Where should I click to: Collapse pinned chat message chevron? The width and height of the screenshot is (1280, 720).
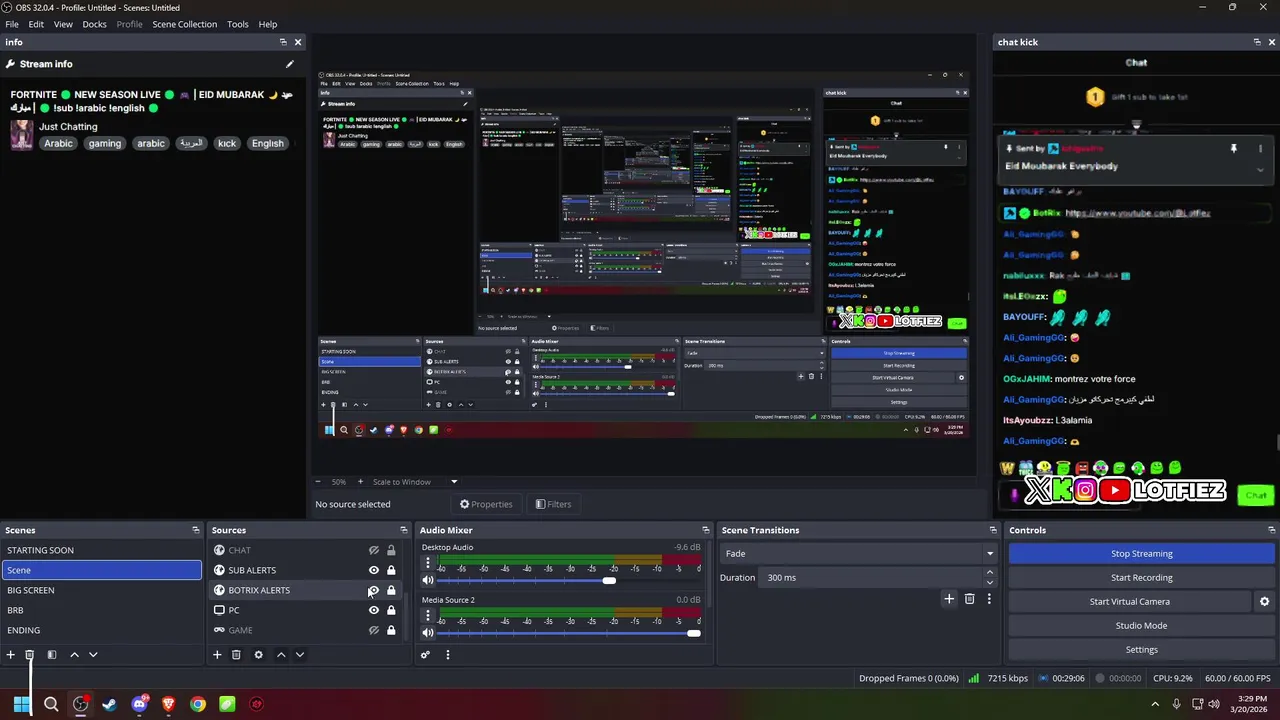click(1260, 169)
